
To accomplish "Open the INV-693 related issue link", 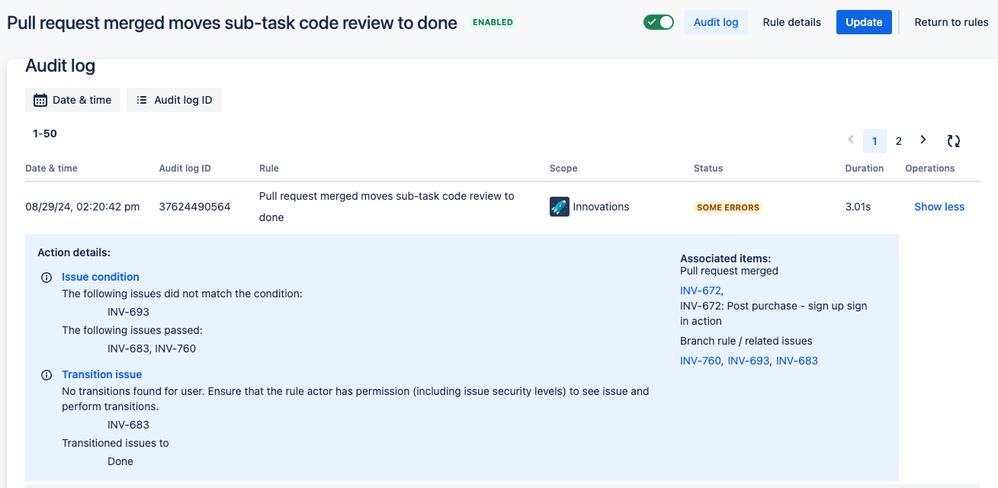I will 748,361.
